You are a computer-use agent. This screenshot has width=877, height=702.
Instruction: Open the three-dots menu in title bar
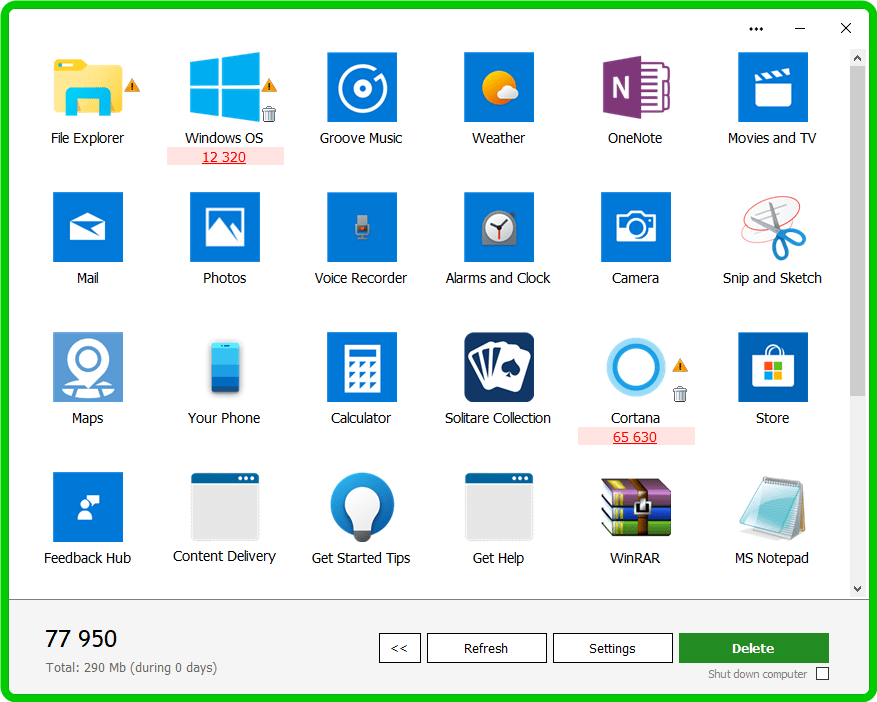[756, 29]
